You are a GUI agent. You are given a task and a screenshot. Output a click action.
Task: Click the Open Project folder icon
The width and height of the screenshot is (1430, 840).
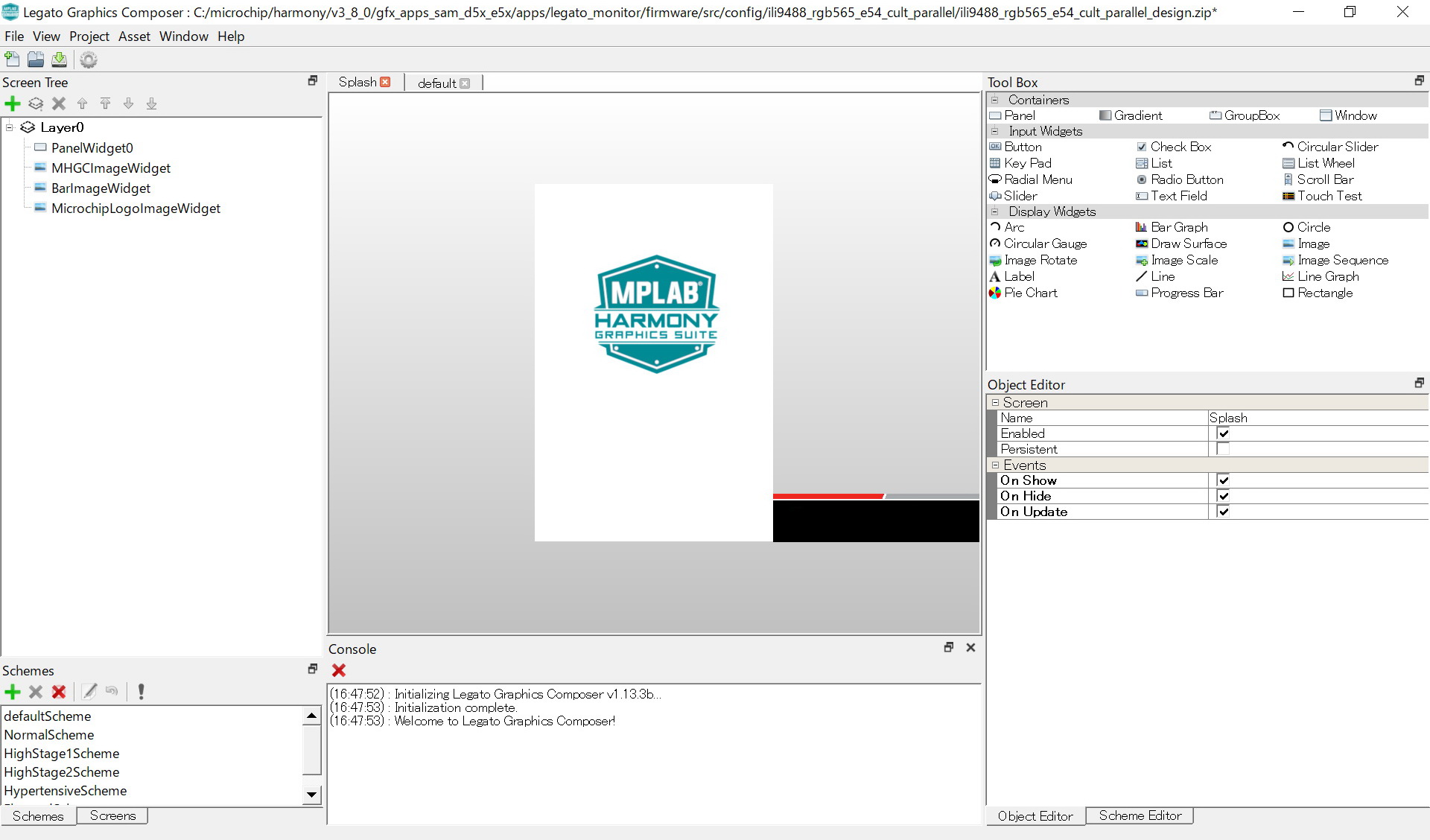[36, 60]
